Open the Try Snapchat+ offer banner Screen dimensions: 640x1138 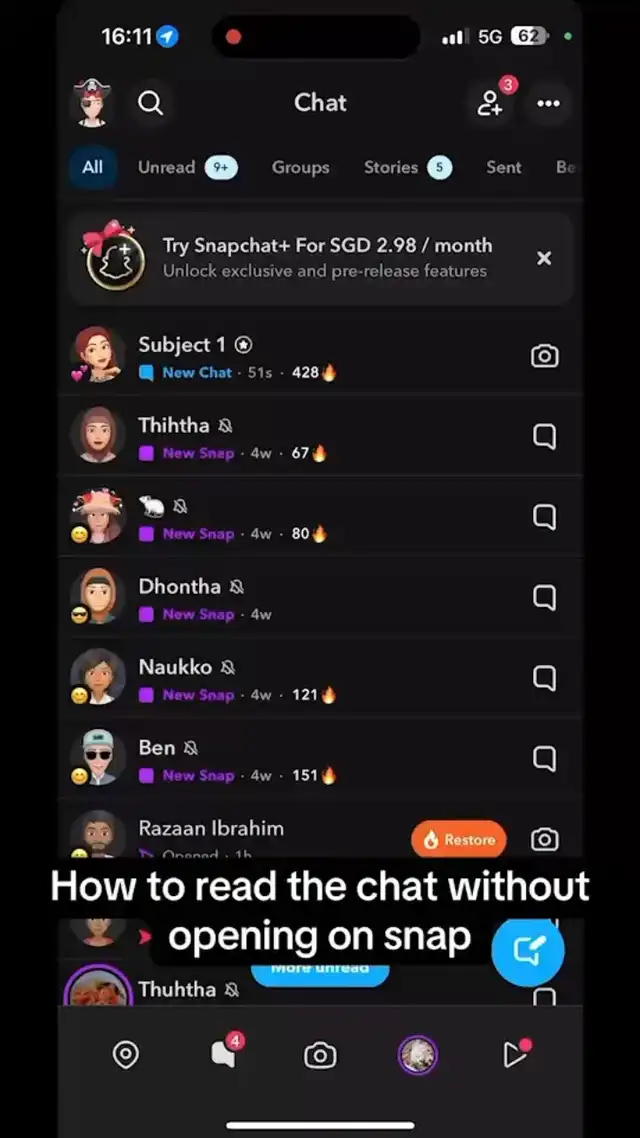[x=320, y=258]
